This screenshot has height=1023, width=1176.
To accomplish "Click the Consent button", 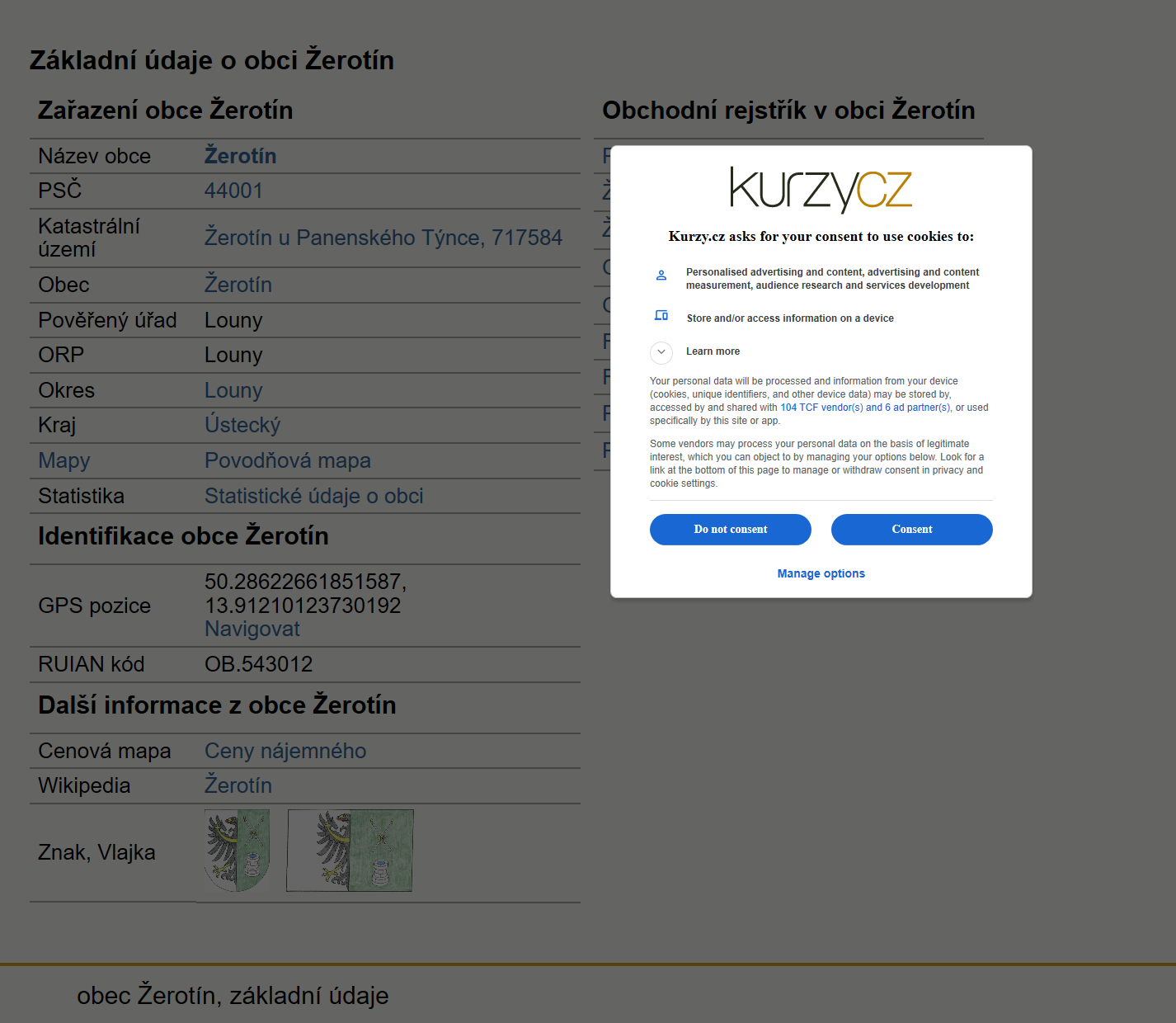I will pos(911,530).
